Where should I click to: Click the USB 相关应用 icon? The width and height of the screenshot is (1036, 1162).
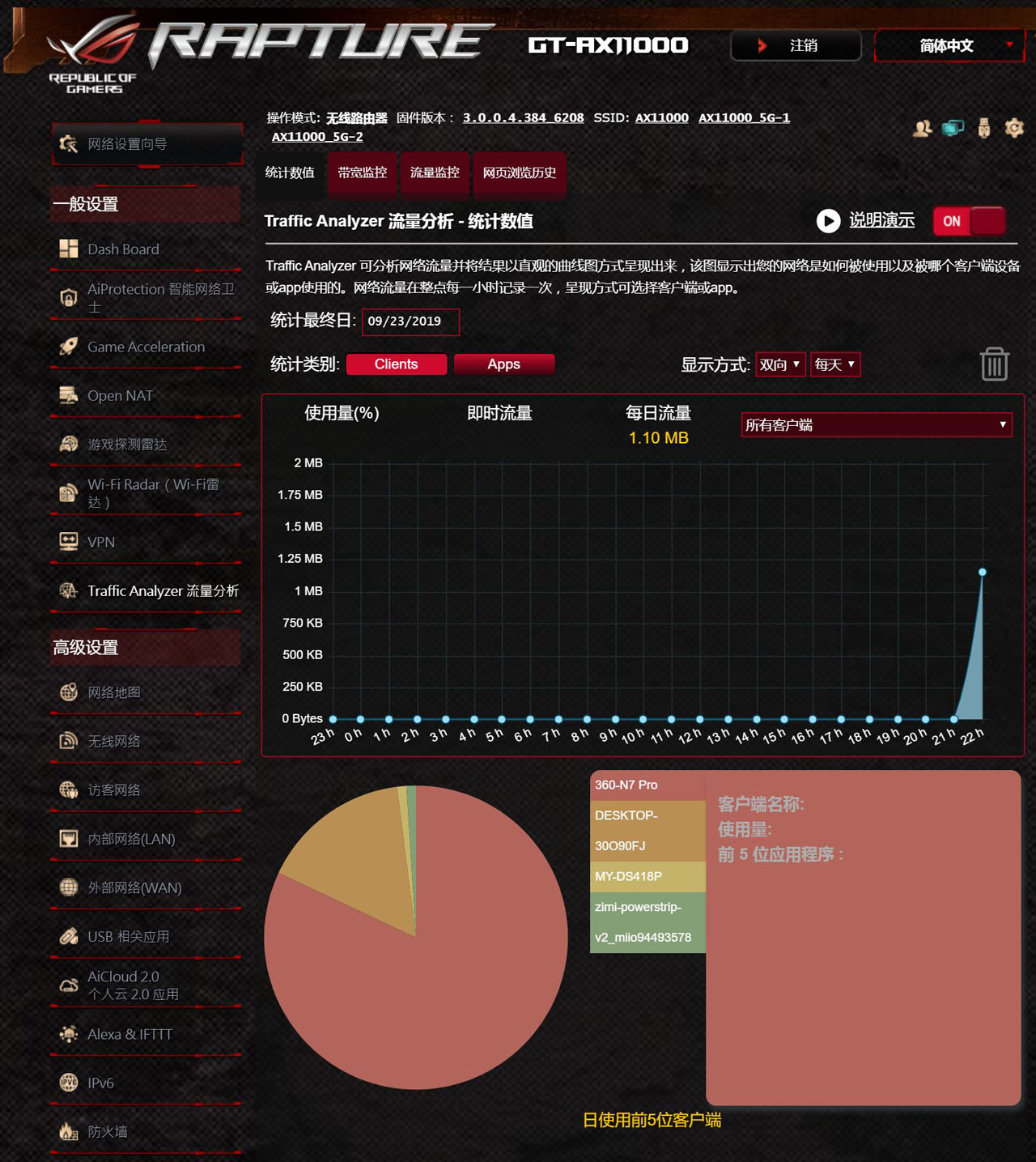click(69, 936)
